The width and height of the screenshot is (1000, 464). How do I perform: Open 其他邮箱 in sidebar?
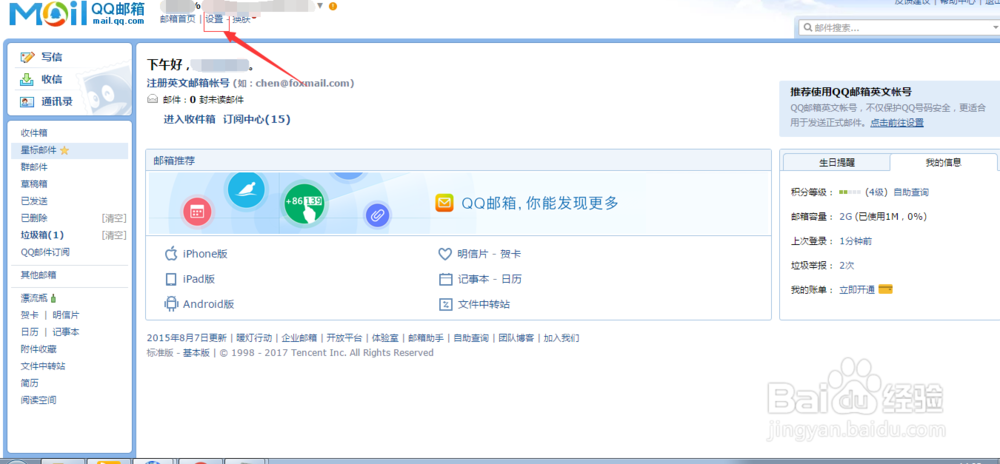(x=38, y=275)
